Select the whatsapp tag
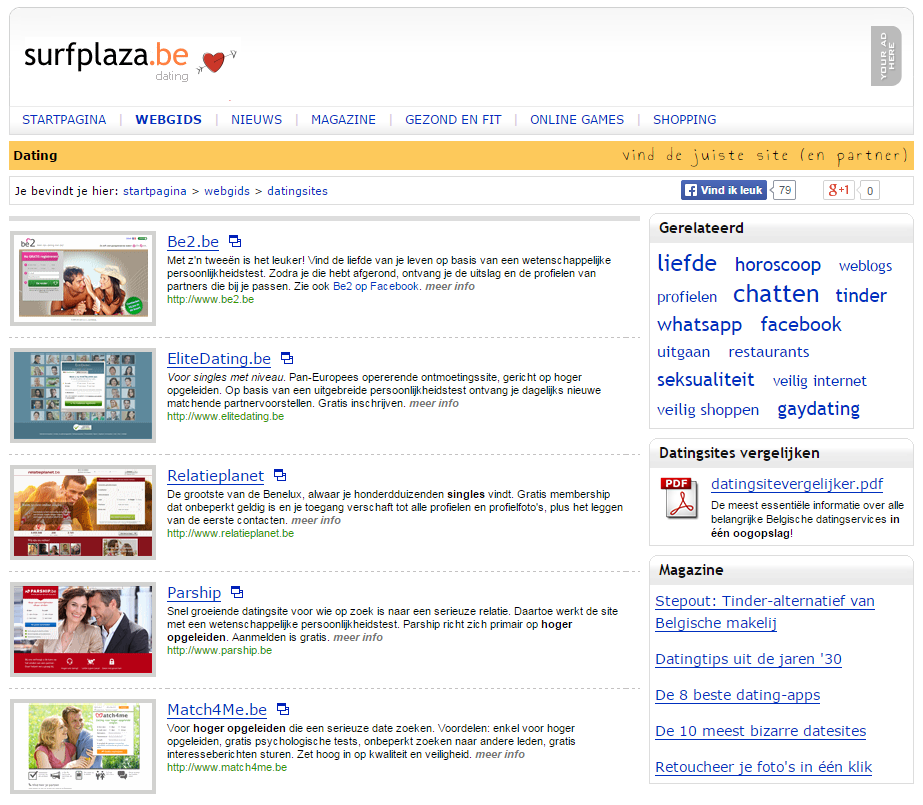Viewport: 923px width, 805px height. pyautogui.click(x=699, y=325)
